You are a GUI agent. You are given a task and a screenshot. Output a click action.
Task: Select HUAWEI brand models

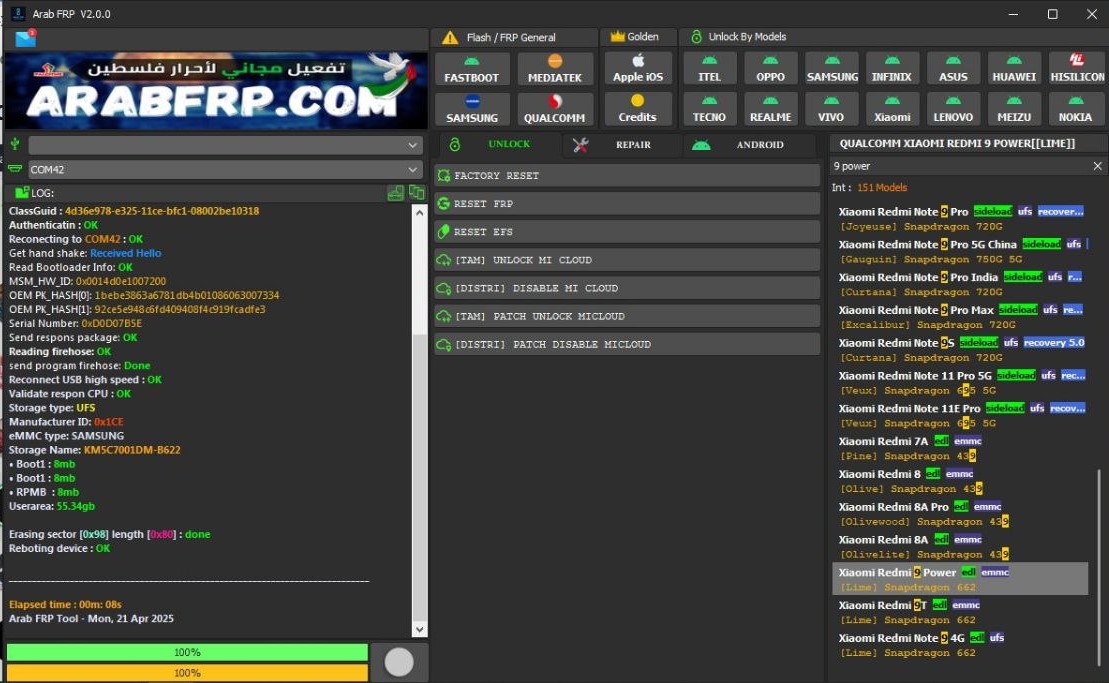point(1014,69)
